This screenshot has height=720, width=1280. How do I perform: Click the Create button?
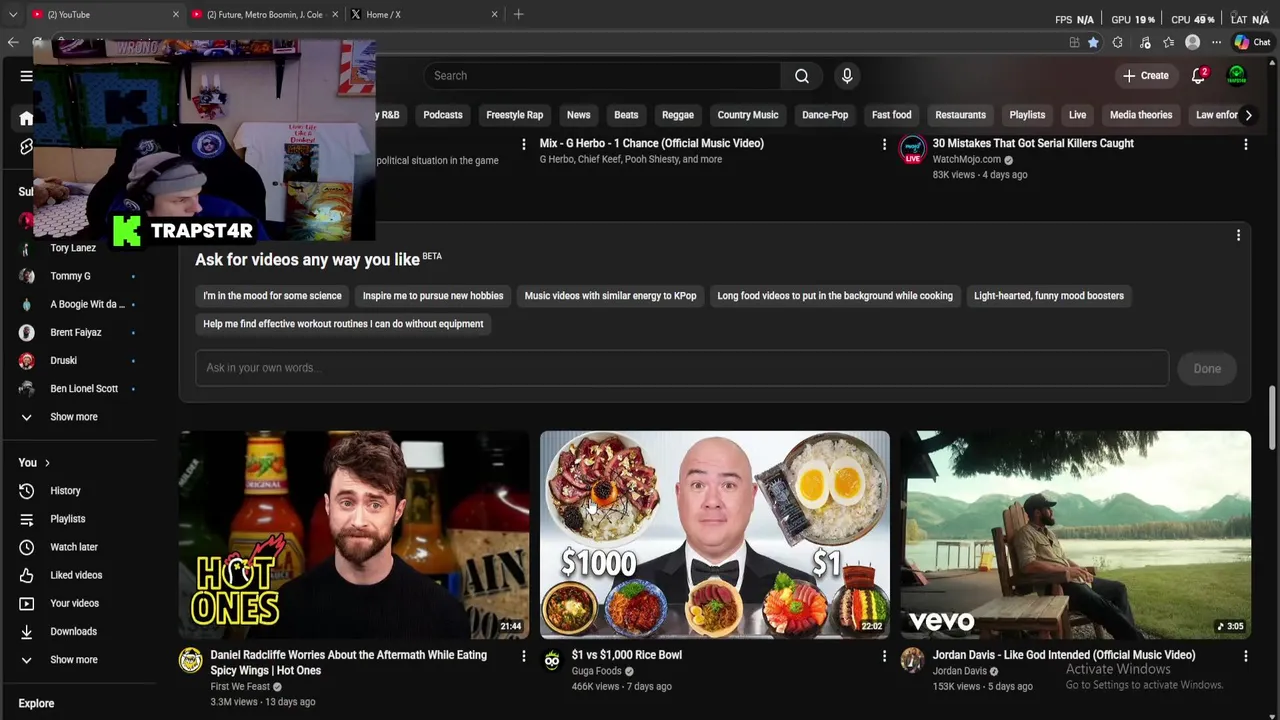(1146, 76)
